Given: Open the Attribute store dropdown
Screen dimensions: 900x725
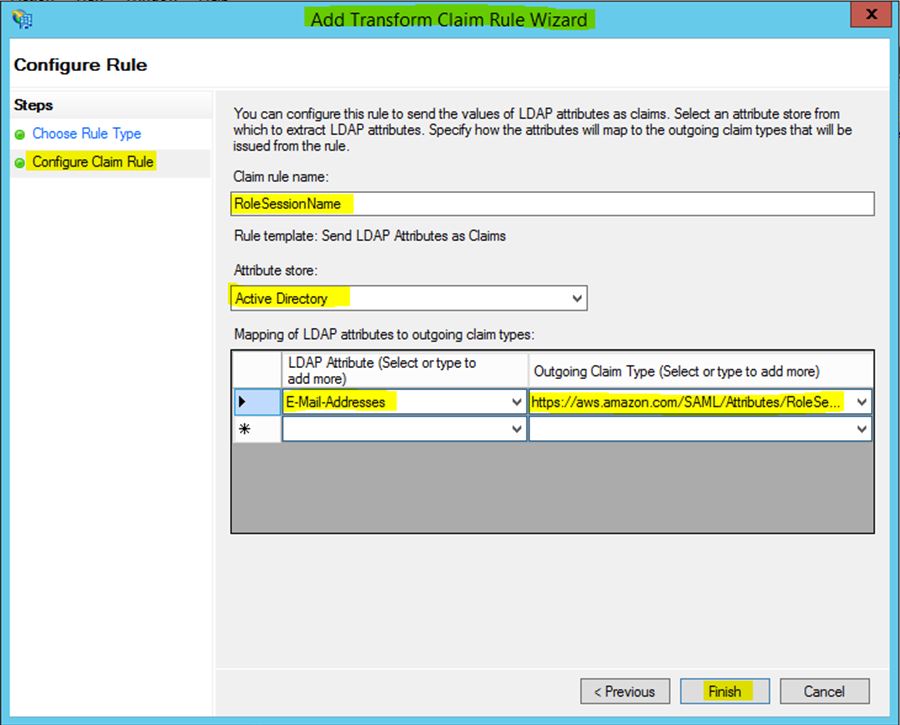Looking at the screenshot, I should tap(576, 298).
